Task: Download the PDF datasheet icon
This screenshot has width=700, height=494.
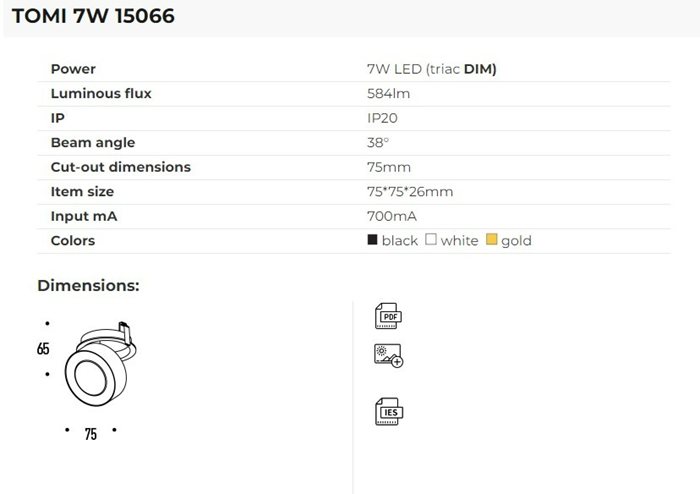Action: pos(388,316)
